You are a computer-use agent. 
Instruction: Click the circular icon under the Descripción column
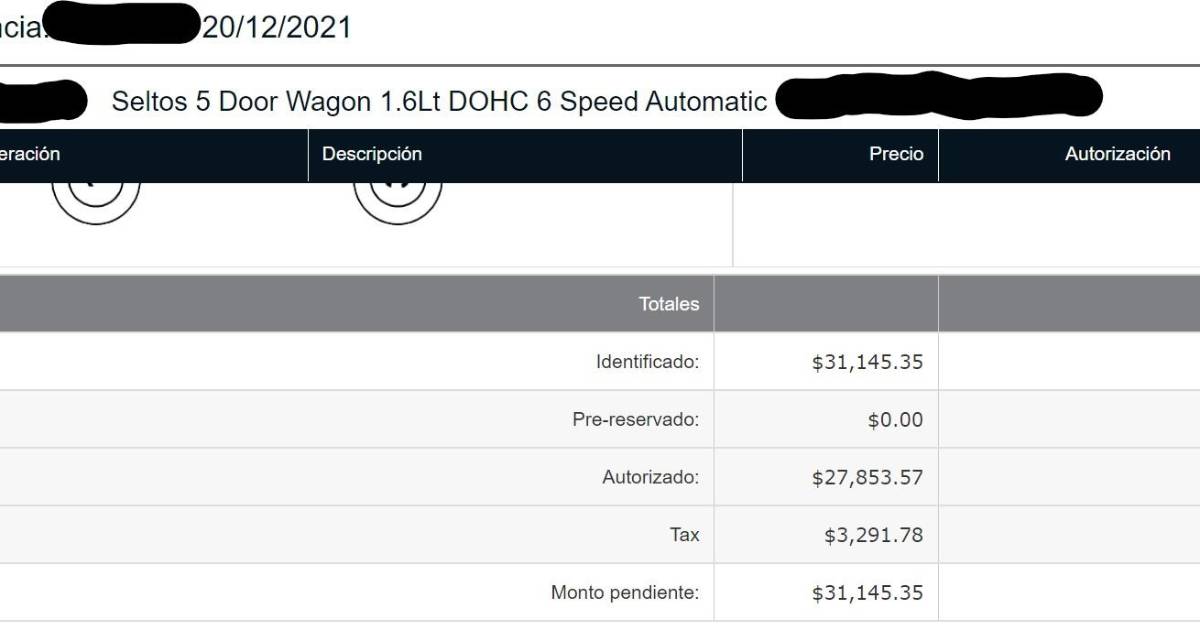398,200
